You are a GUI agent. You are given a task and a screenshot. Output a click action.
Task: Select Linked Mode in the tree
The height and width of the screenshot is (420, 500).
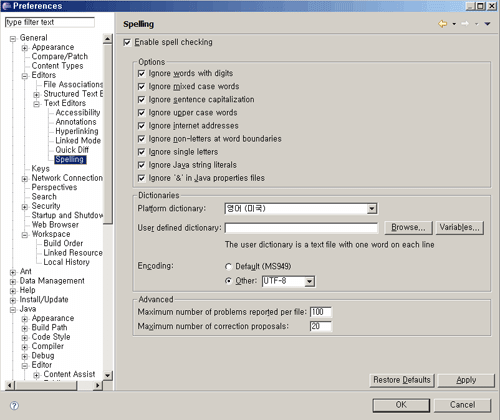(x=78, y=140)
